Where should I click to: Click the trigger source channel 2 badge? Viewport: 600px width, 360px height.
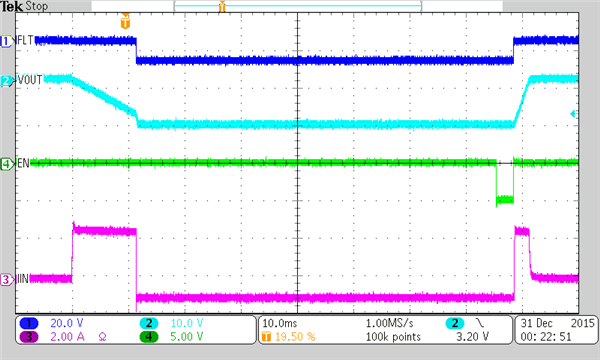pos(455,324)
